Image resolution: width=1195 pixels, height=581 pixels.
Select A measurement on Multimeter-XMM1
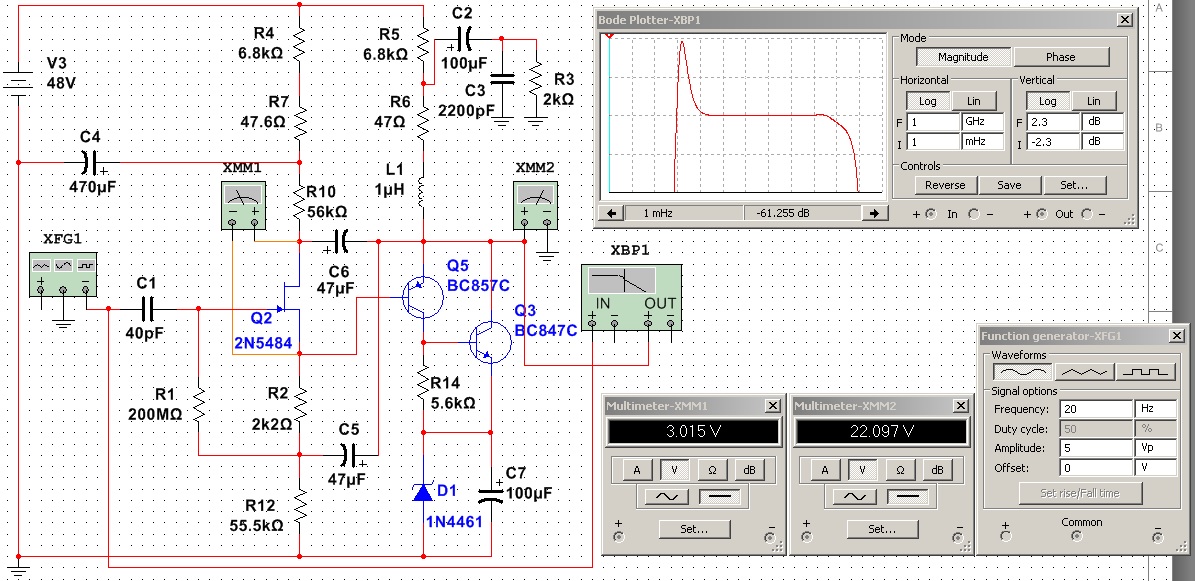pos(637,470)
